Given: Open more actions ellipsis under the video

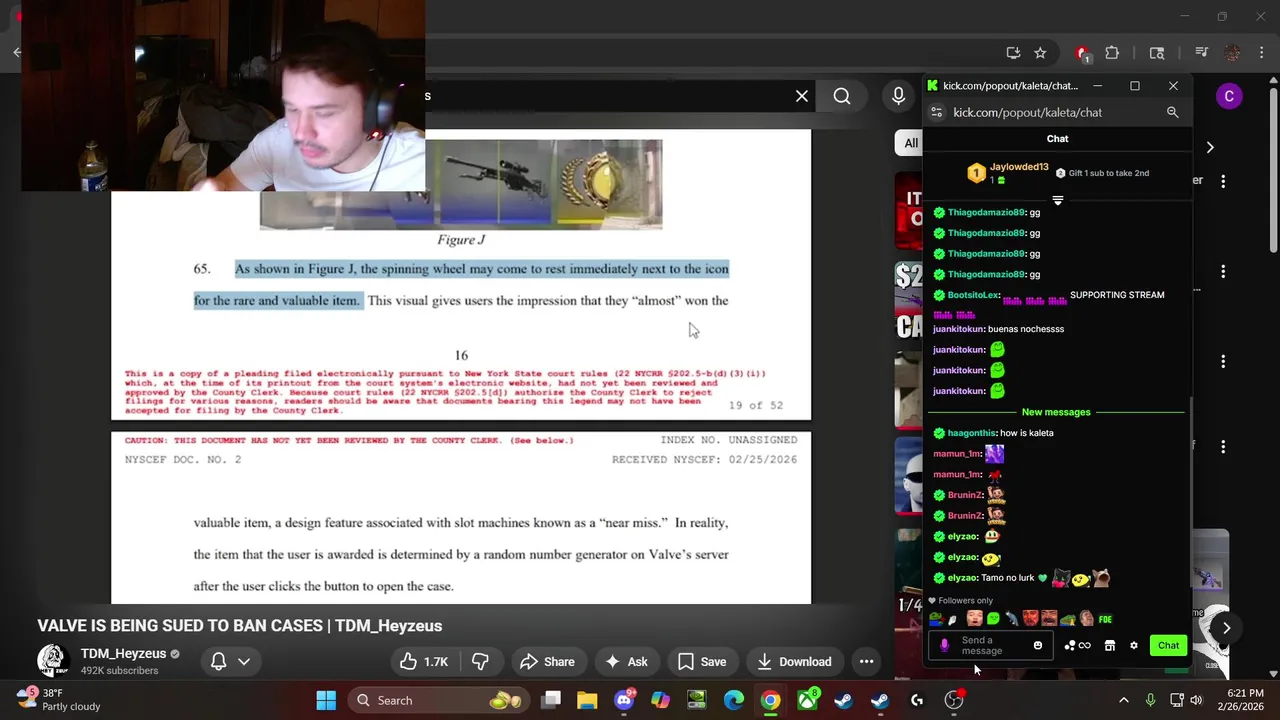Looking at the screenshot, I should [866, 661].
